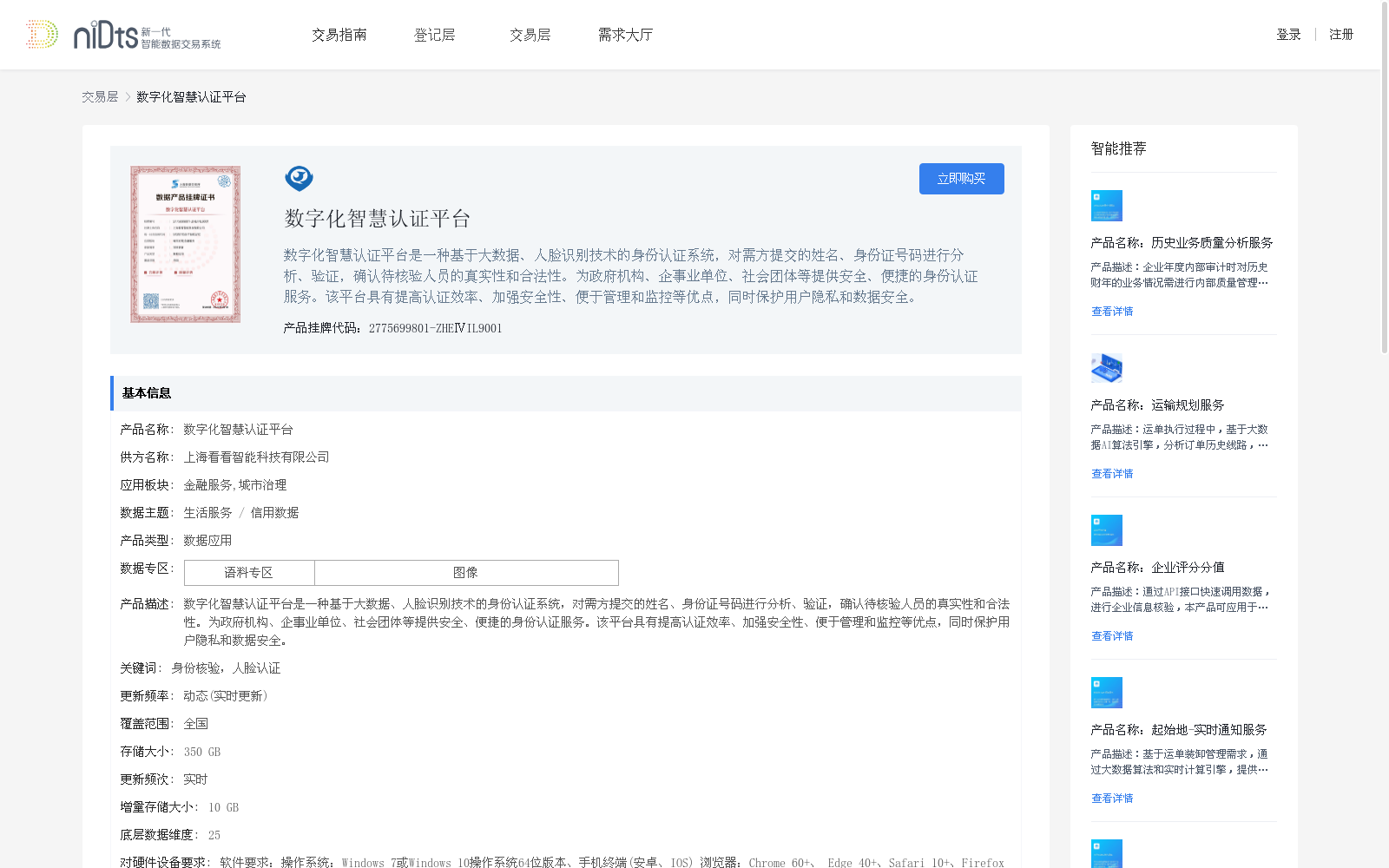The height and width of the screenshot is (868, 1389).
Task: Click keywords 身份核验，人脸认证
Action: pos(226,668)
